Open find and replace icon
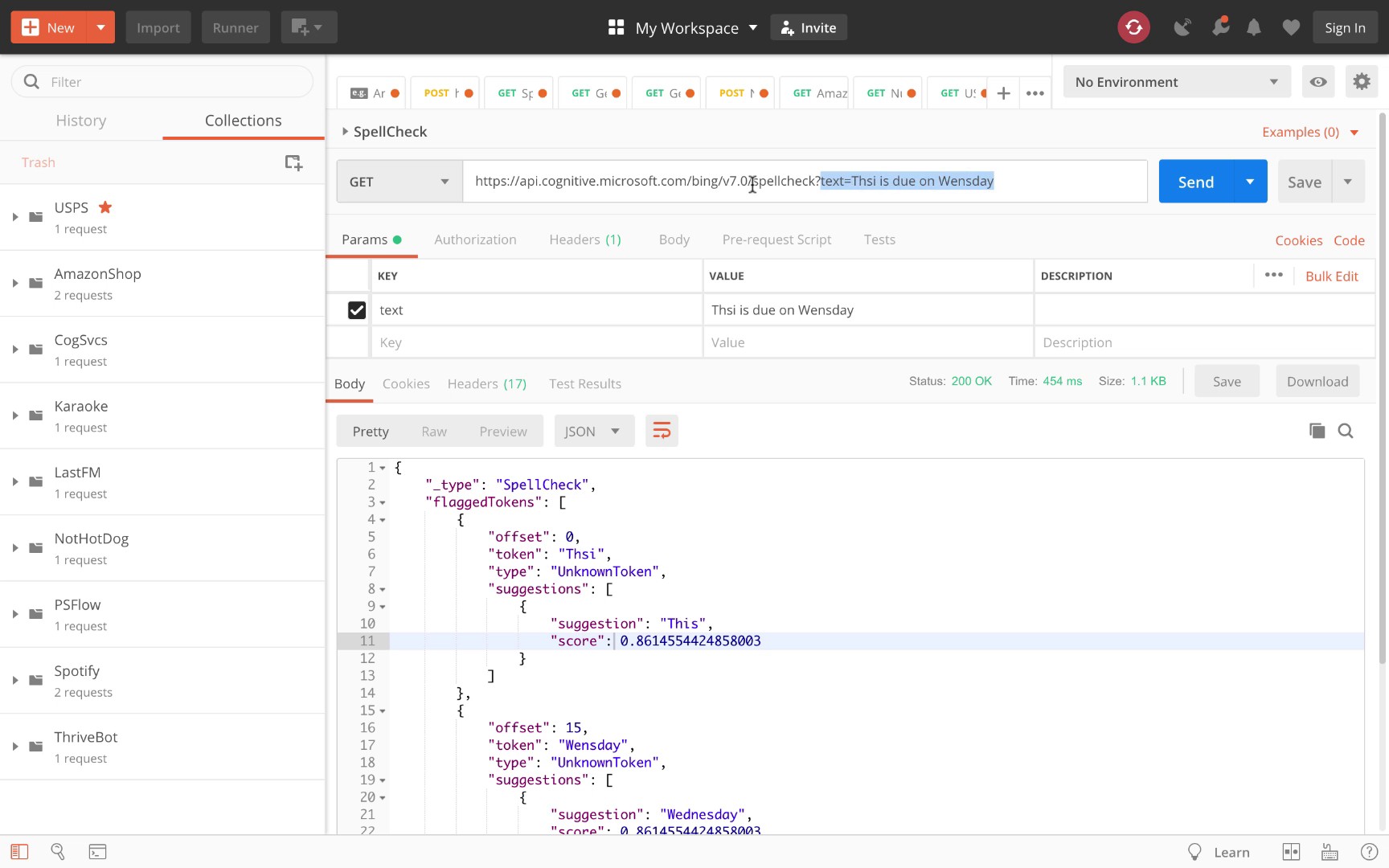Screen dimensions: 1389x868 pos(58,852)
